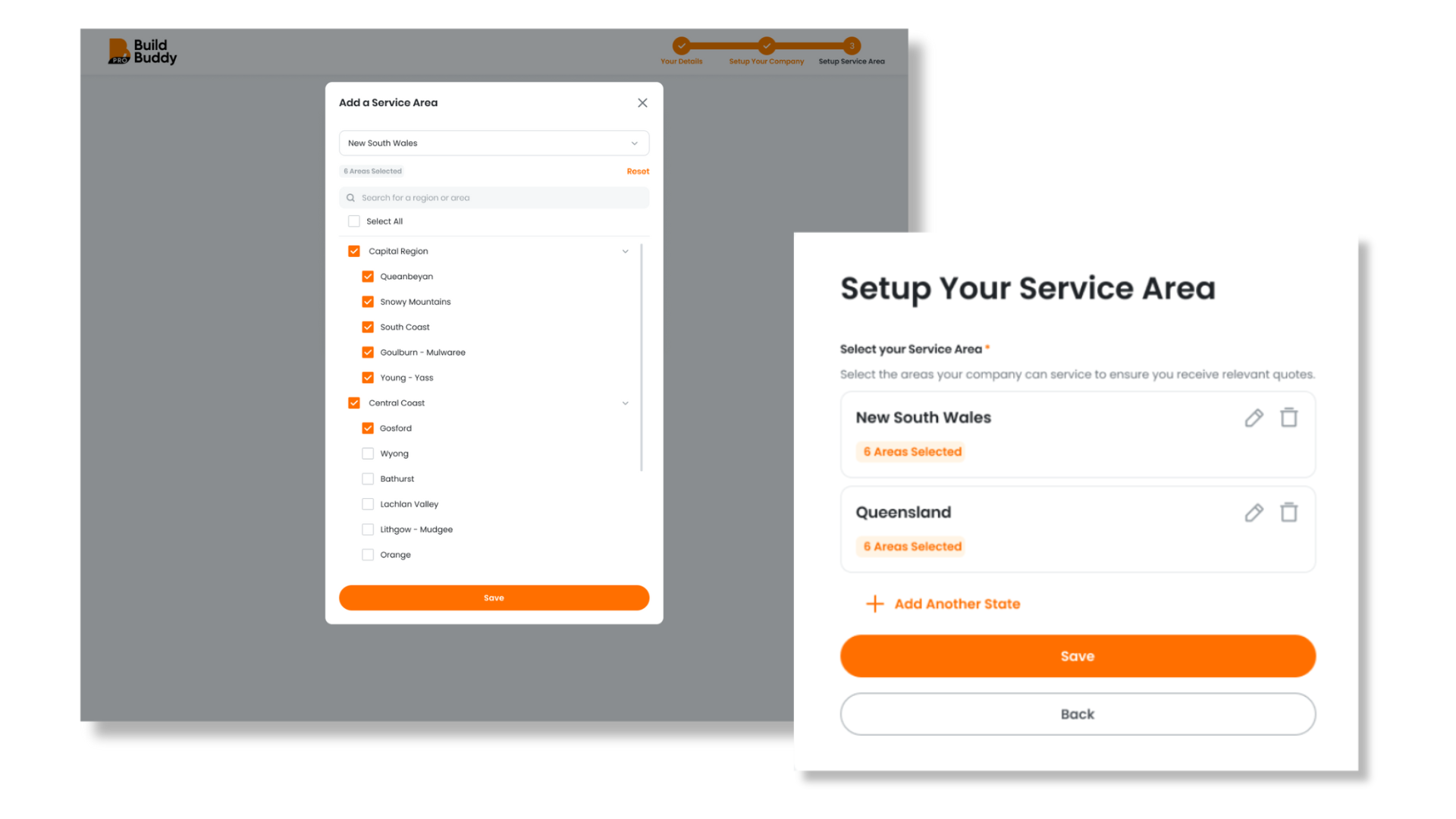The image size is (1456, 819).
Task: Click the edit pencil icon for Queensland
Action: pyautogui.click(x=1254, y=512)
